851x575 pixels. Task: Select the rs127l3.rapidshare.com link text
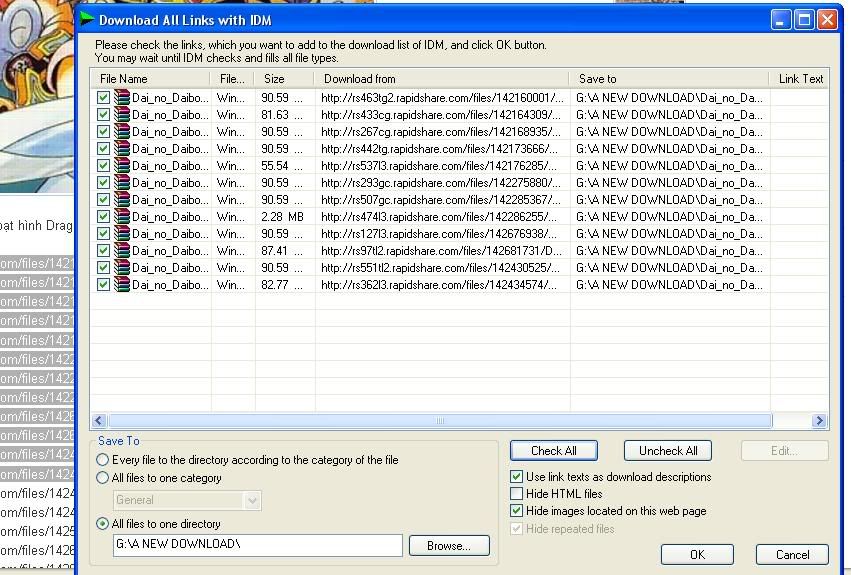[x=439, y=233]
